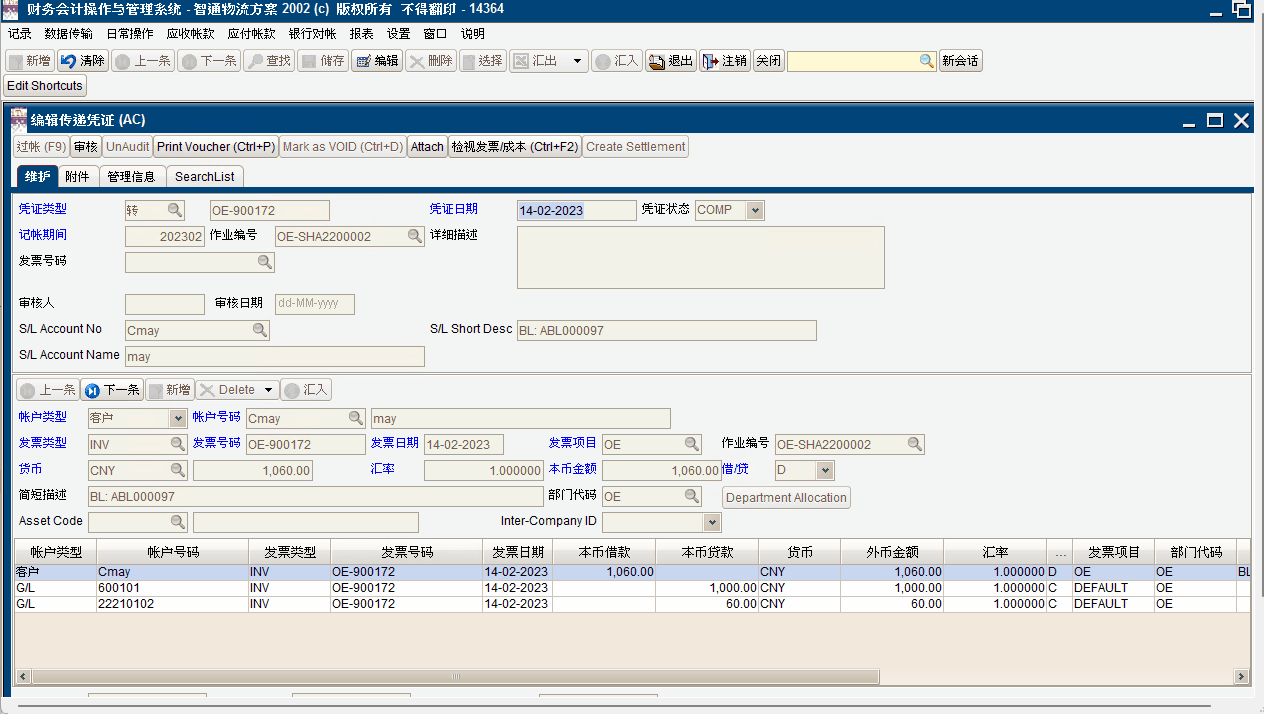This screenshot has width=1264, height=714.
Task: Click the Print Voucher (Ctrl+P) button
Action: [216, 147]
